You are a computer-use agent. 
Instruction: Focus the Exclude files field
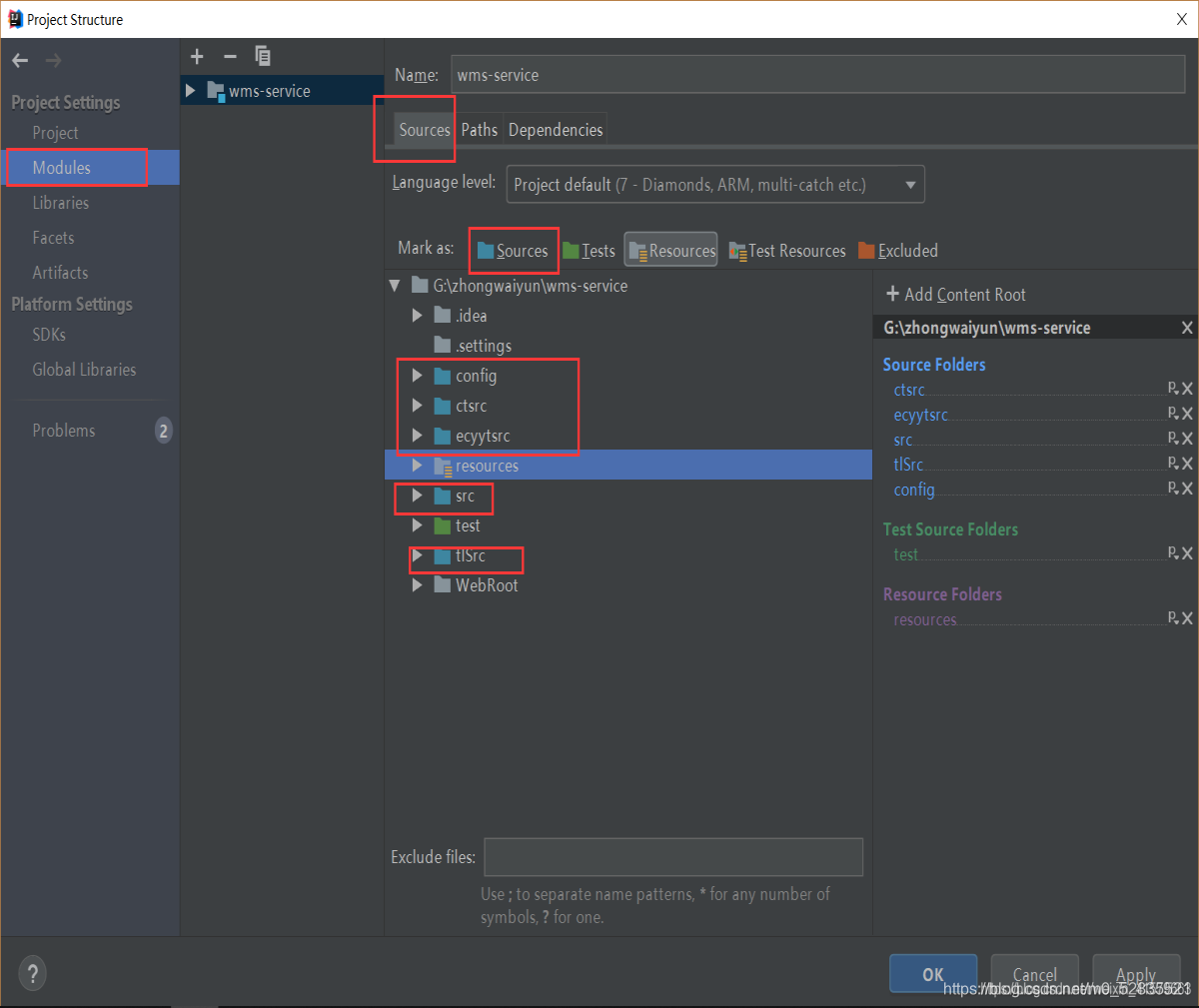[x=673, y=857]
